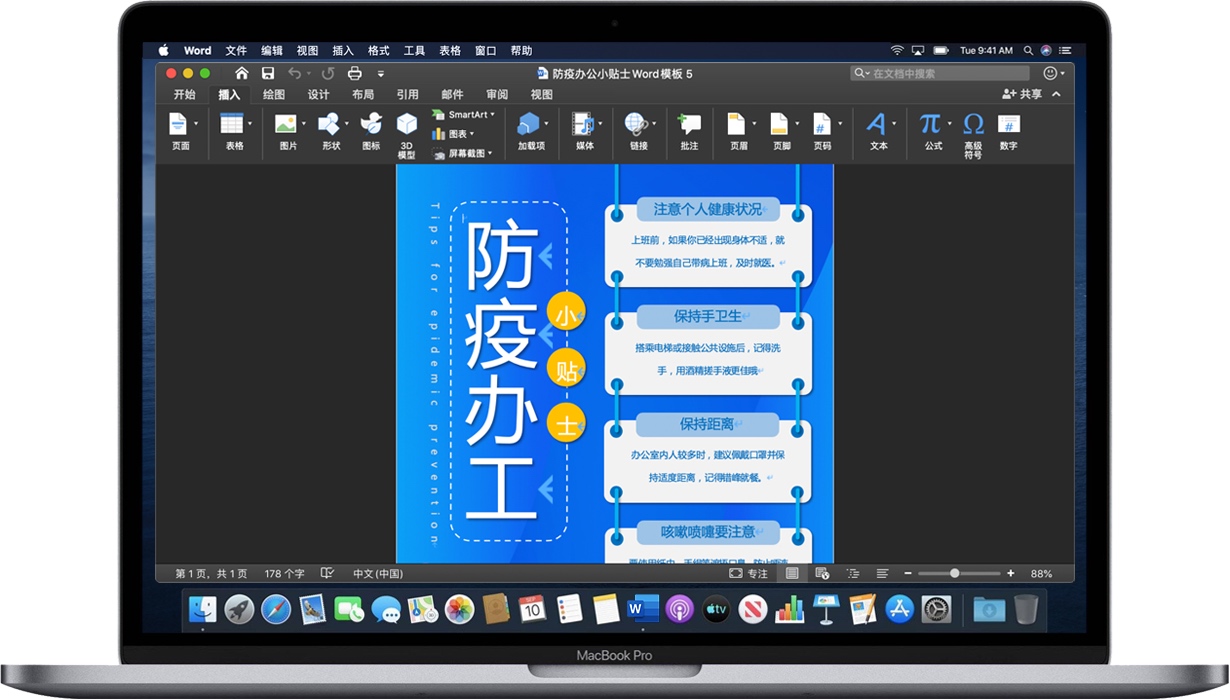
Task: Click the 88% zoom level button
Action: pos(1040,573)
